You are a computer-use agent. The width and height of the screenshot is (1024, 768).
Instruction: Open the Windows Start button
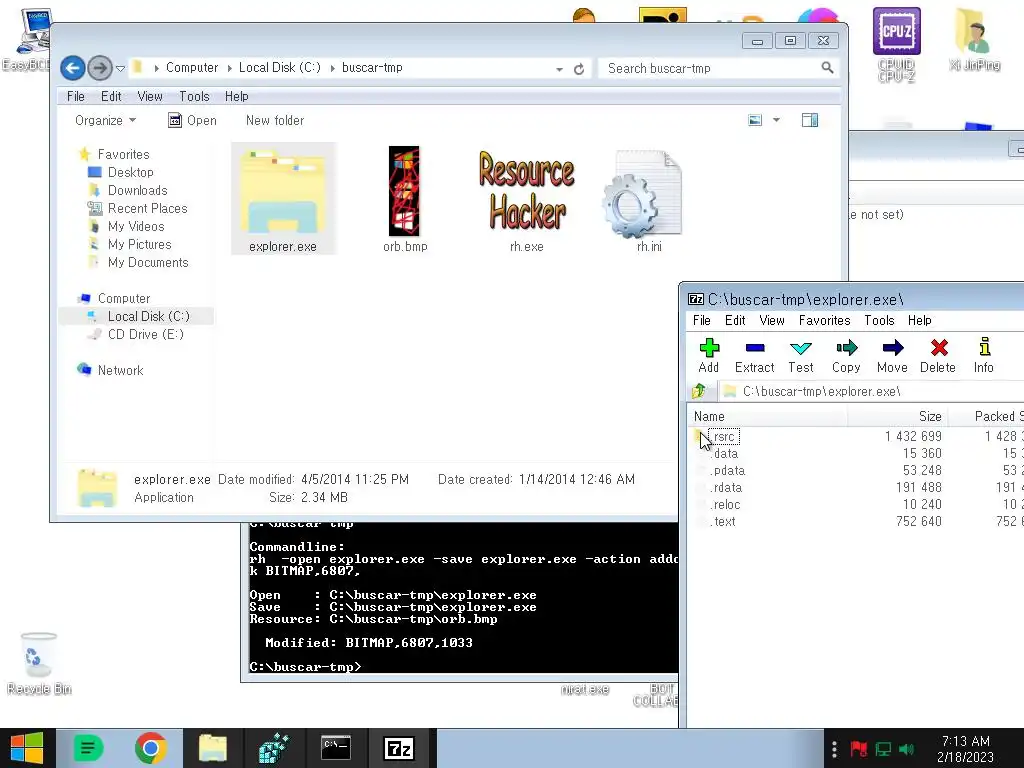27,748
